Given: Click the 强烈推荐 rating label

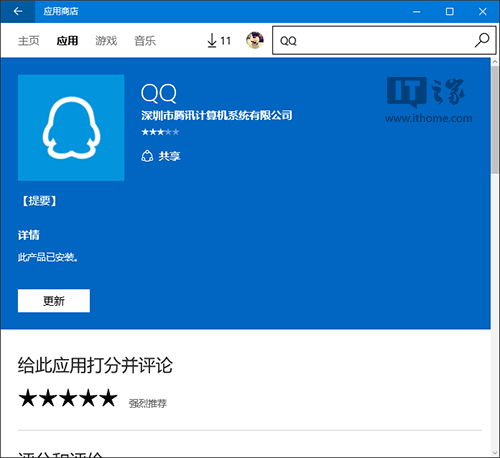Looking at the screenshot, I should pos(148,404).
